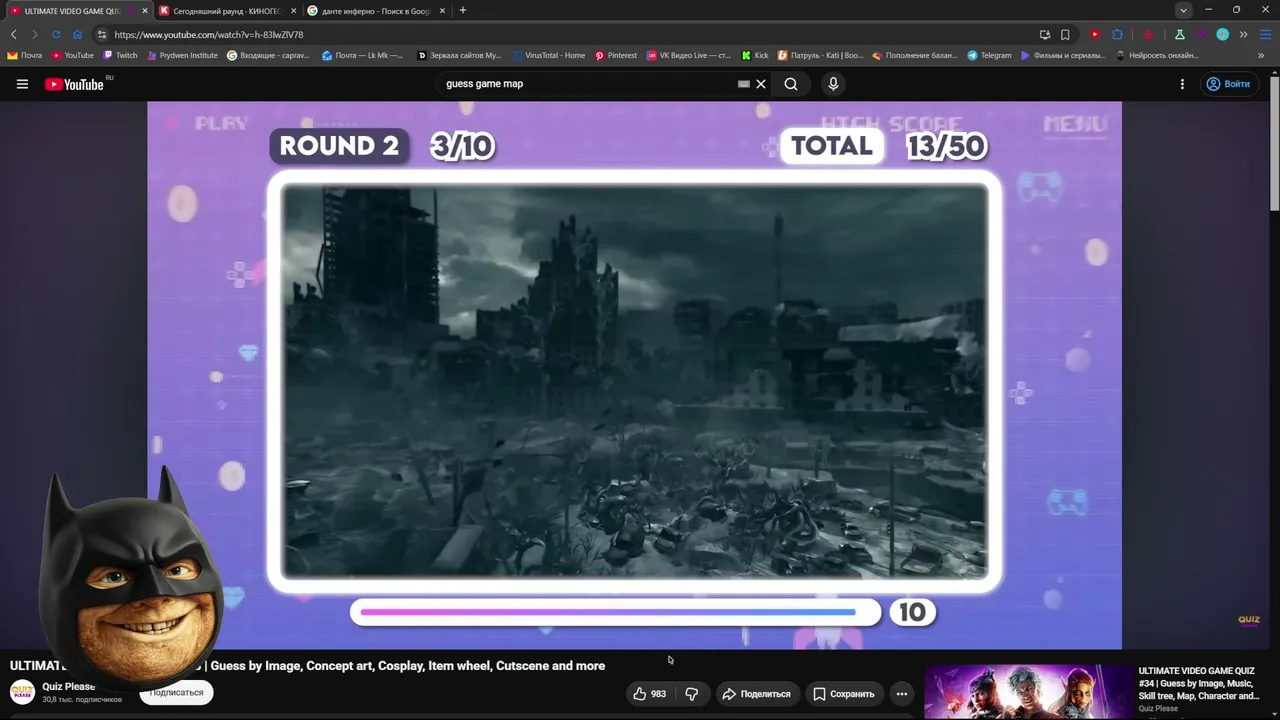Click the Сохранить save button

[x=843, y=694]
